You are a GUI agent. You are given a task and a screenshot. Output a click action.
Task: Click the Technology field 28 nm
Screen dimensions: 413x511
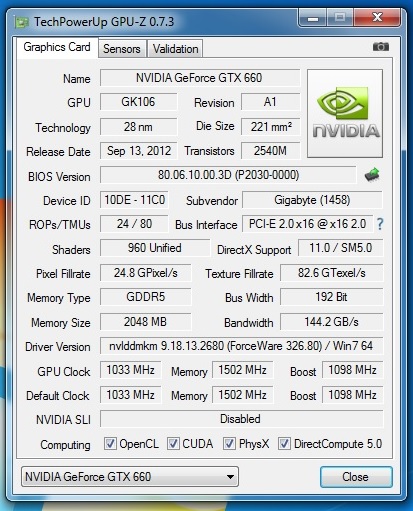click(x=138, y=127)
